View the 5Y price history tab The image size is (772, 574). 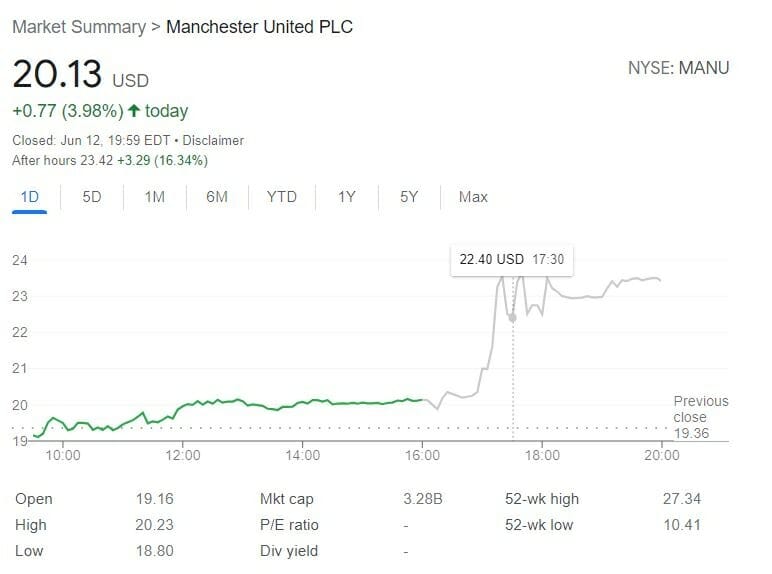click(408, 197)
